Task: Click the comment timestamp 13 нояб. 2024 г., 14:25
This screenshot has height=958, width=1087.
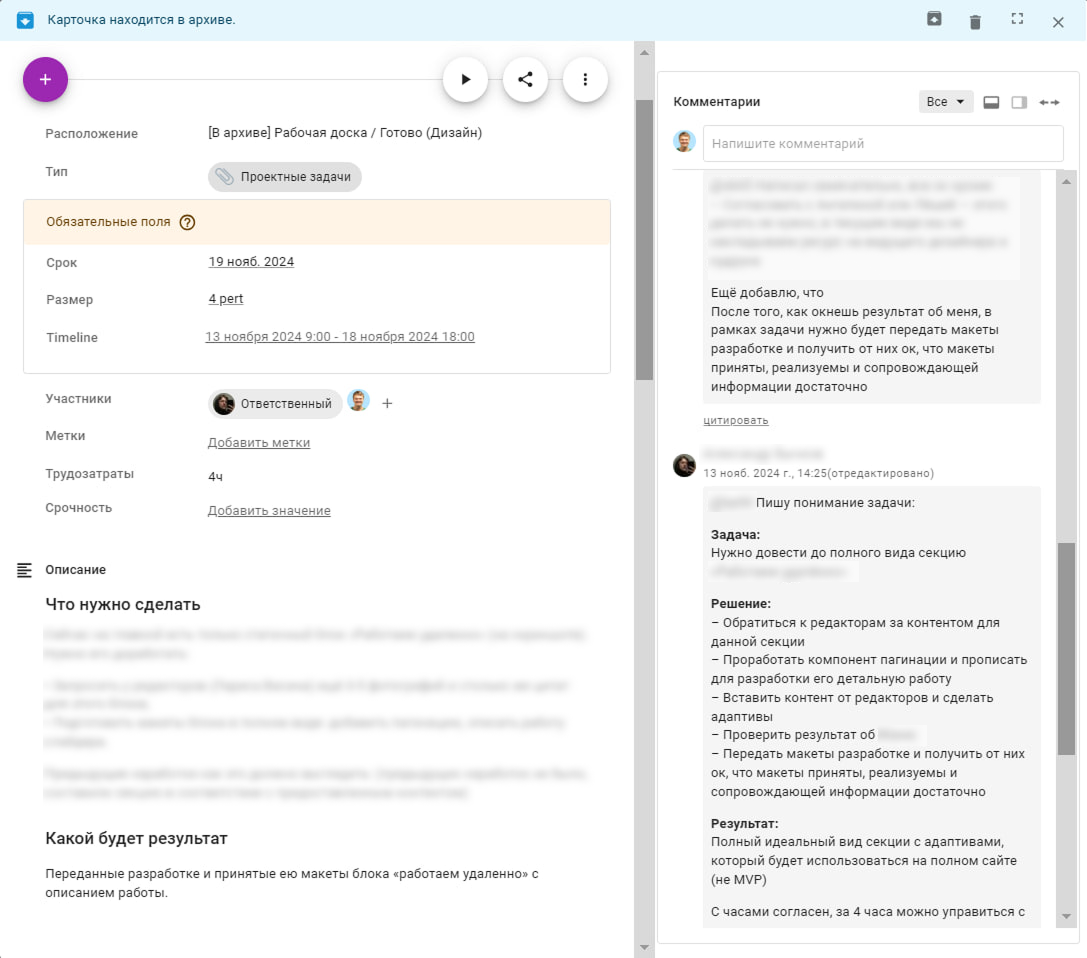Action: (765, 473)
